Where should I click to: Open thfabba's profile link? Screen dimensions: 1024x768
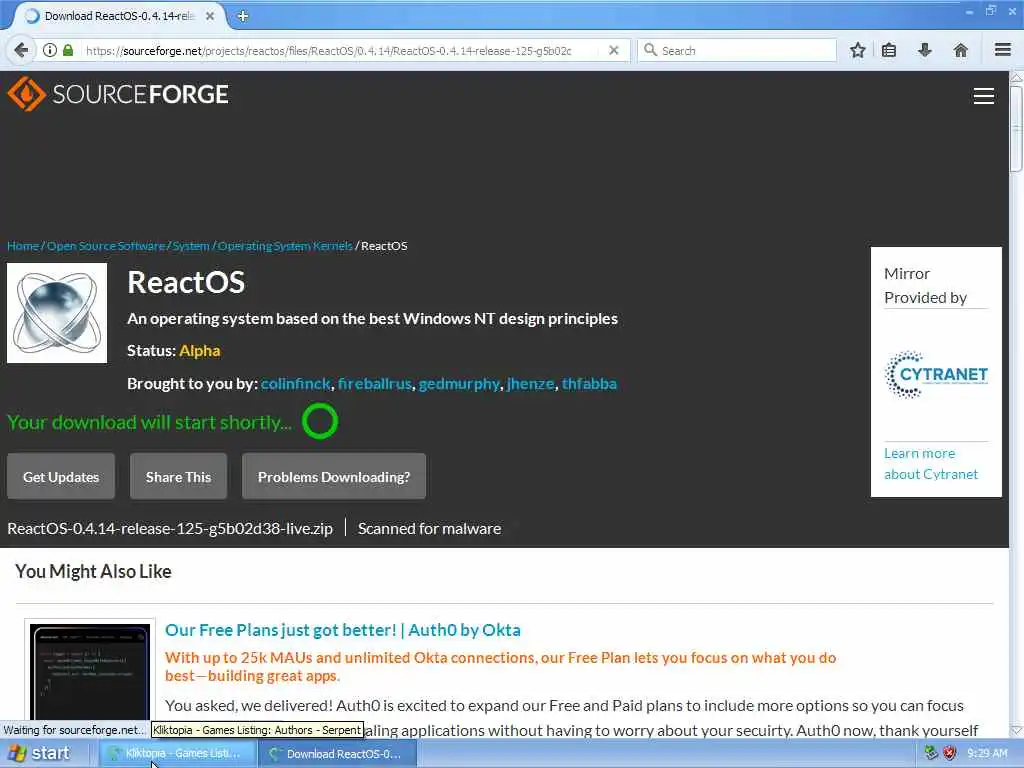589,383
